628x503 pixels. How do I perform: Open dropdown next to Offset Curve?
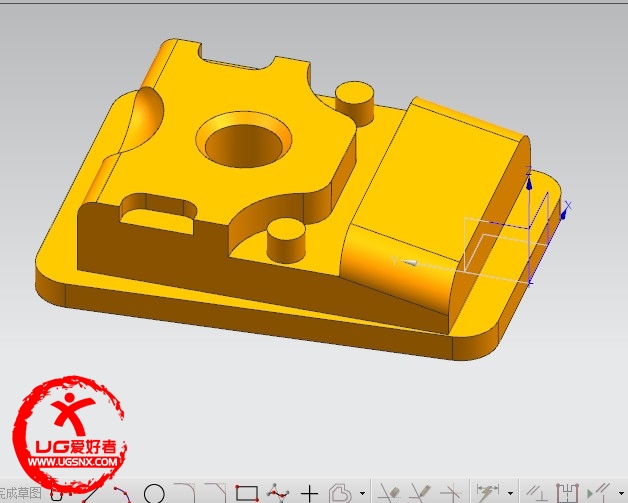362,493
